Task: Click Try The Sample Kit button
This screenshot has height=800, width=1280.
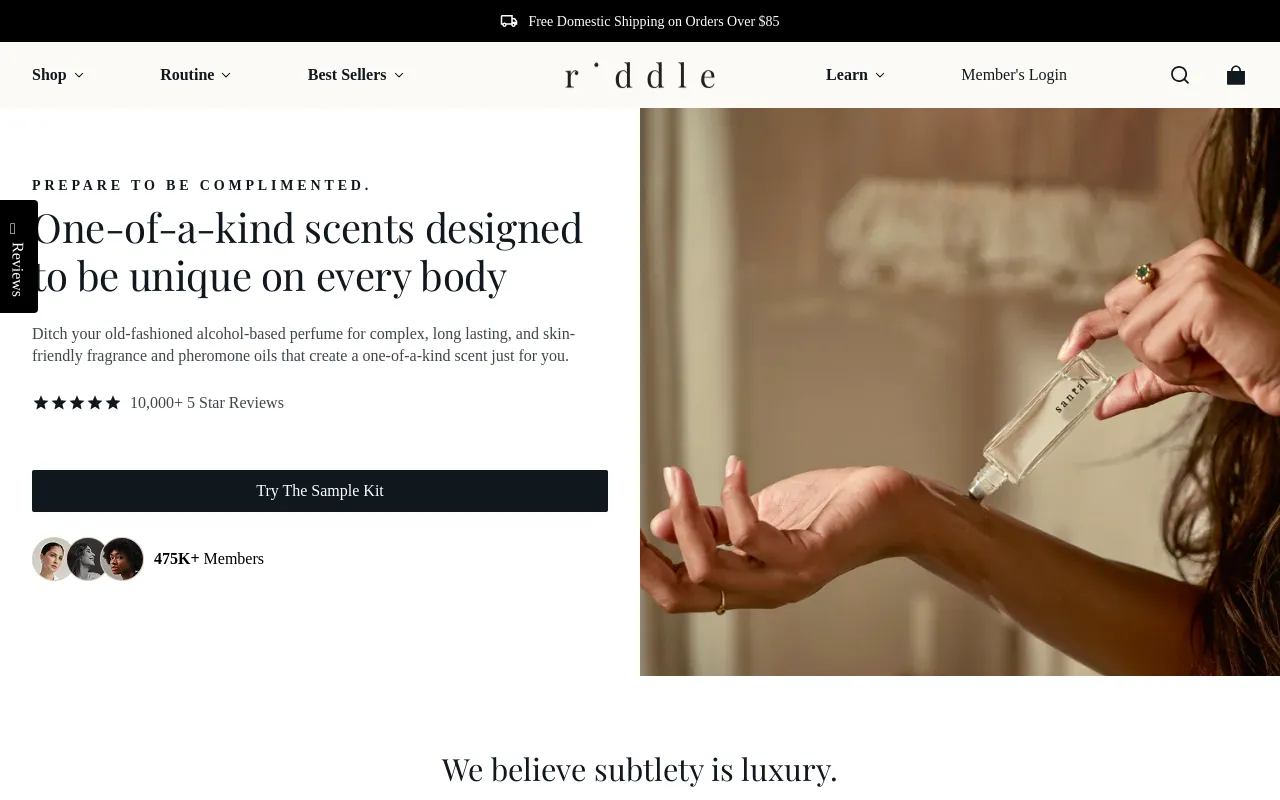Action: click(x=320, y=491)
